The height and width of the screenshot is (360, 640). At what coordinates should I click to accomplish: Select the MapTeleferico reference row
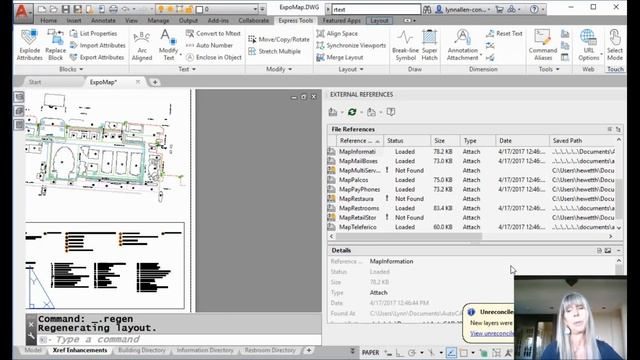pos(471,227)
